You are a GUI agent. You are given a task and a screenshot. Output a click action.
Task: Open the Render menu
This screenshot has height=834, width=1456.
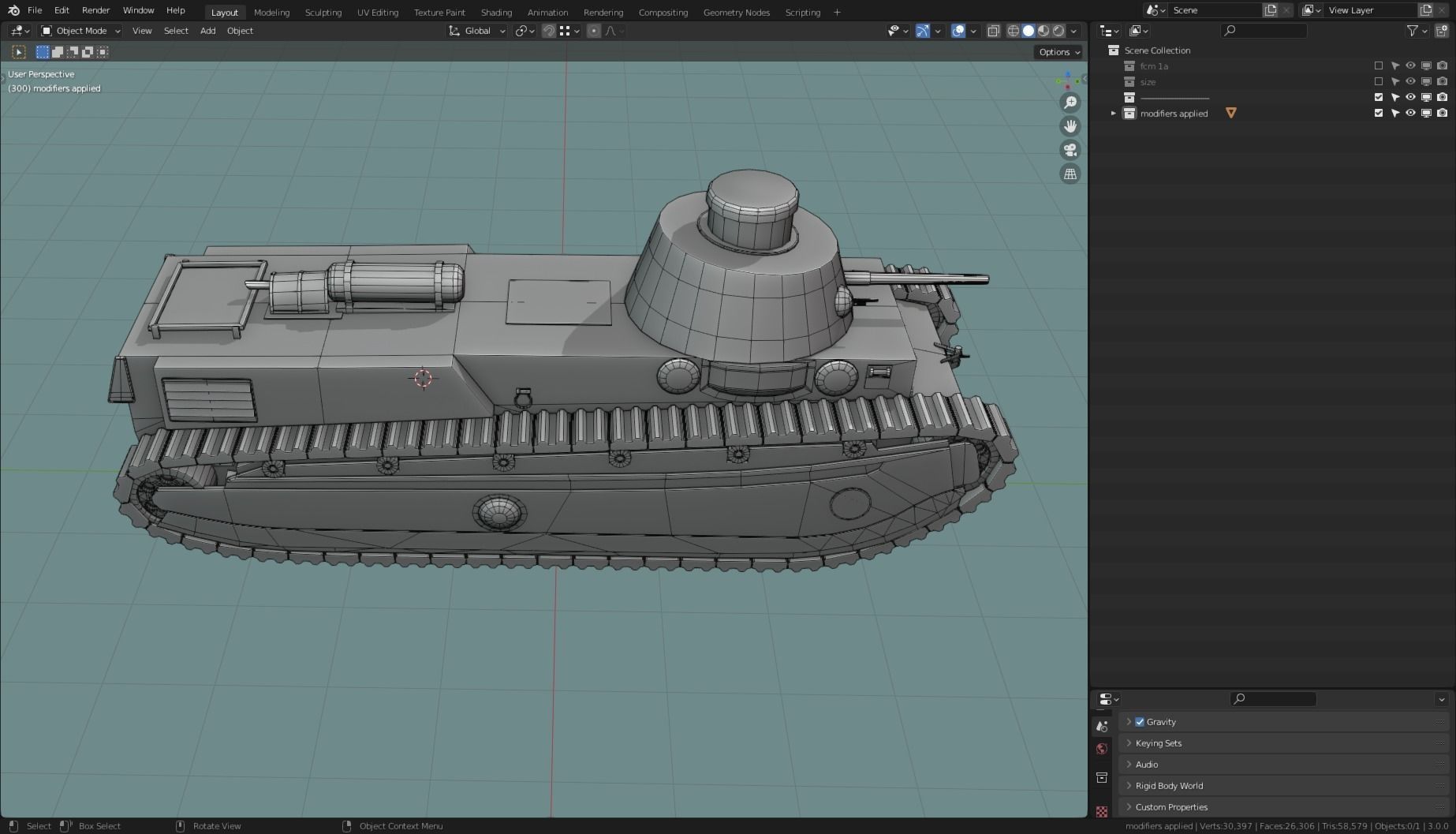pyautogui.click(x=95, y=10)
